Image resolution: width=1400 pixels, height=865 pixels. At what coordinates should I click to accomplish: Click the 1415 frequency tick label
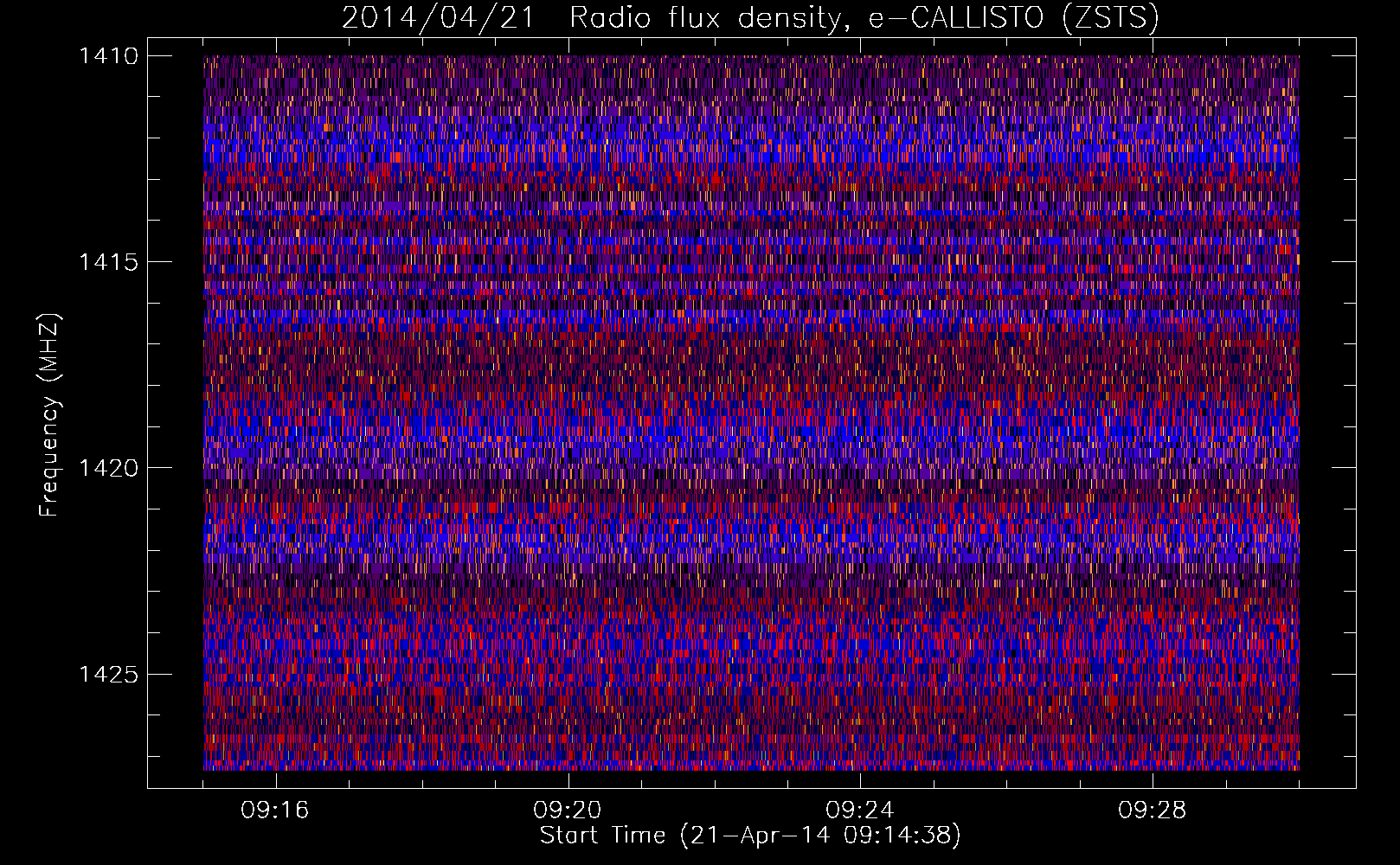coord(108,262)
